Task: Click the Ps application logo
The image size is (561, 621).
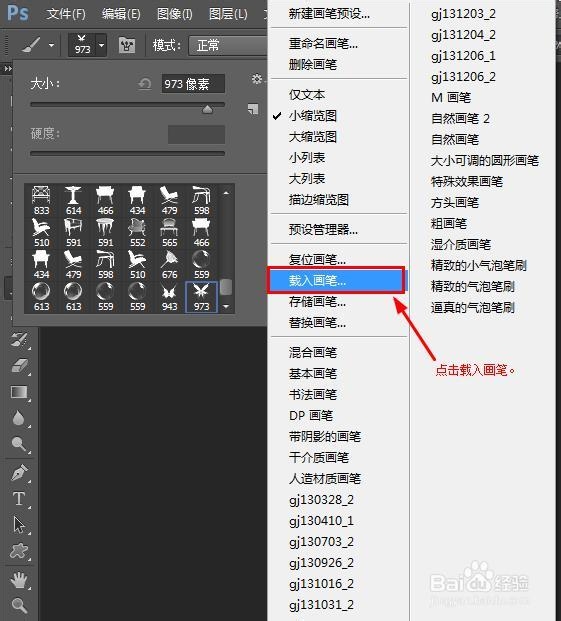Action: click(18, 13)
